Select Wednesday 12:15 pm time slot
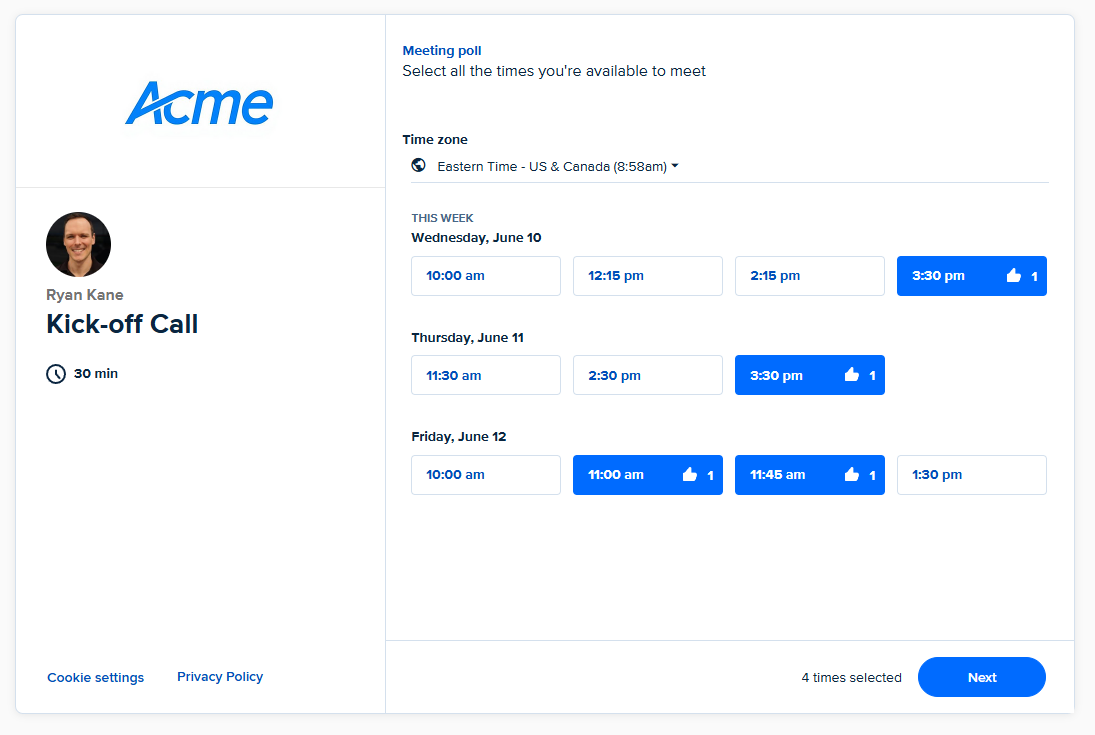The height and width of the screenshot is (735, 1095). pyautogui.click(x=648, y=276)
